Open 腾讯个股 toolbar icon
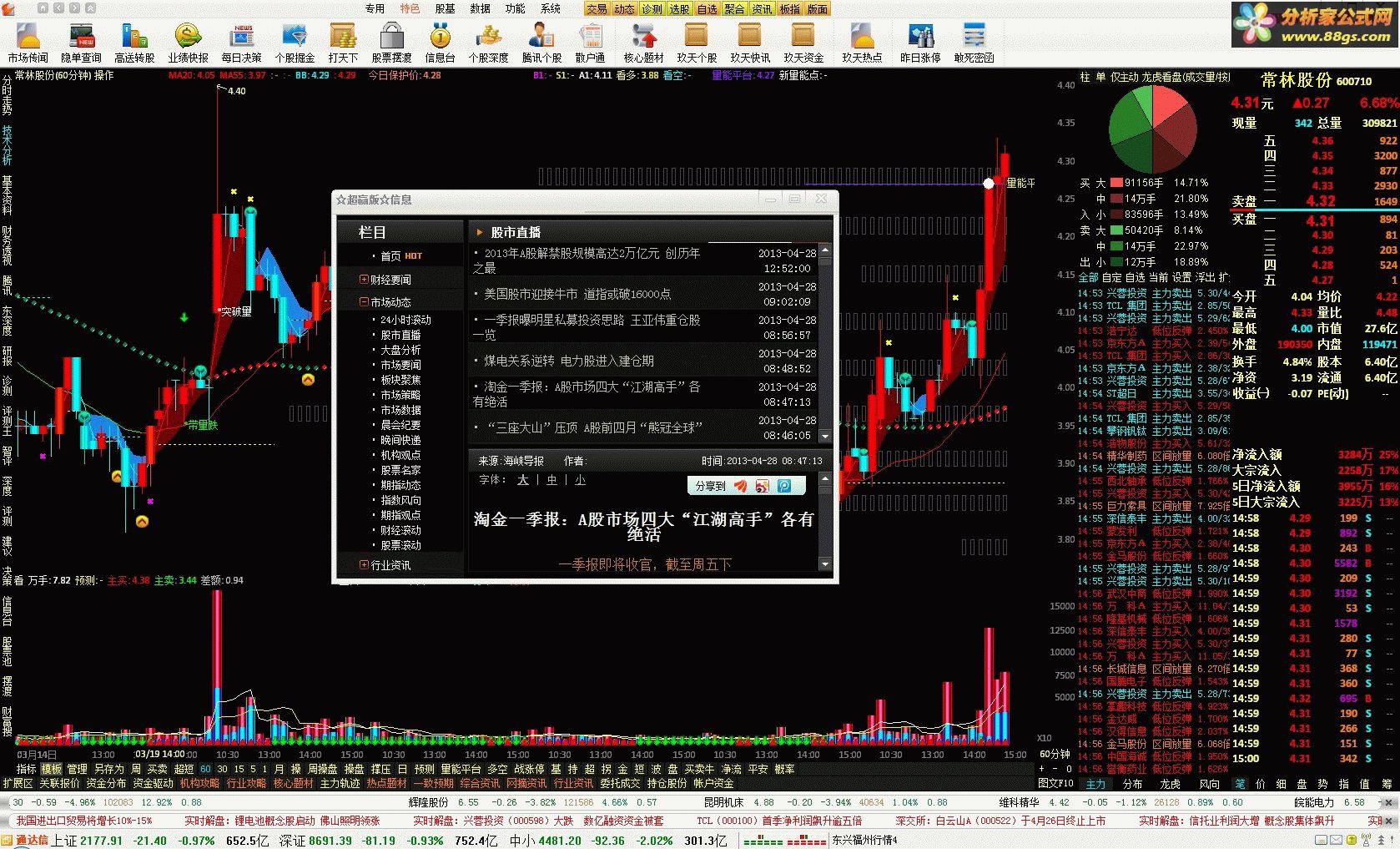Screen dimensions: 1400x849 pyautogui.click(x=541, y=43)
